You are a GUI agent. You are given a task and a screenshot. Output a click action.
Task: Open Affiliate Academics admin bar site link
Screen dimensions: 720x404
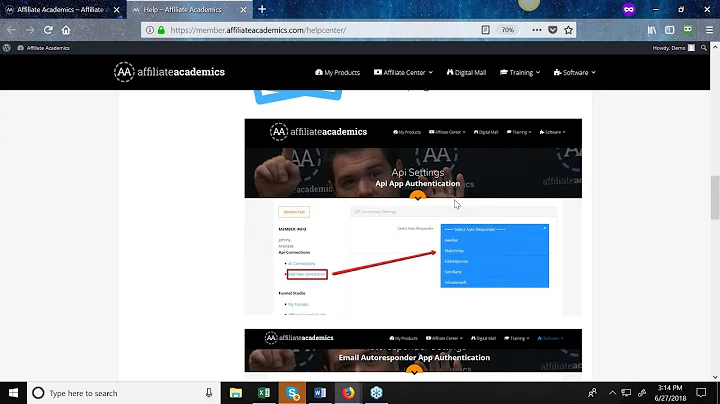[43, 48]
